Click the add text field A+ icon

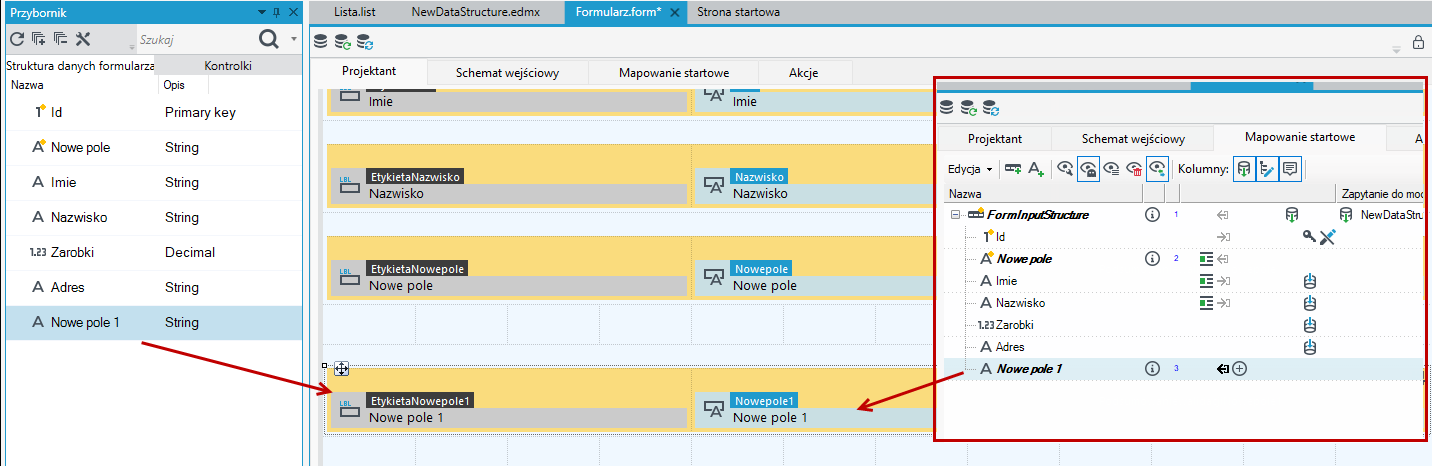[x=1036, y=170]
